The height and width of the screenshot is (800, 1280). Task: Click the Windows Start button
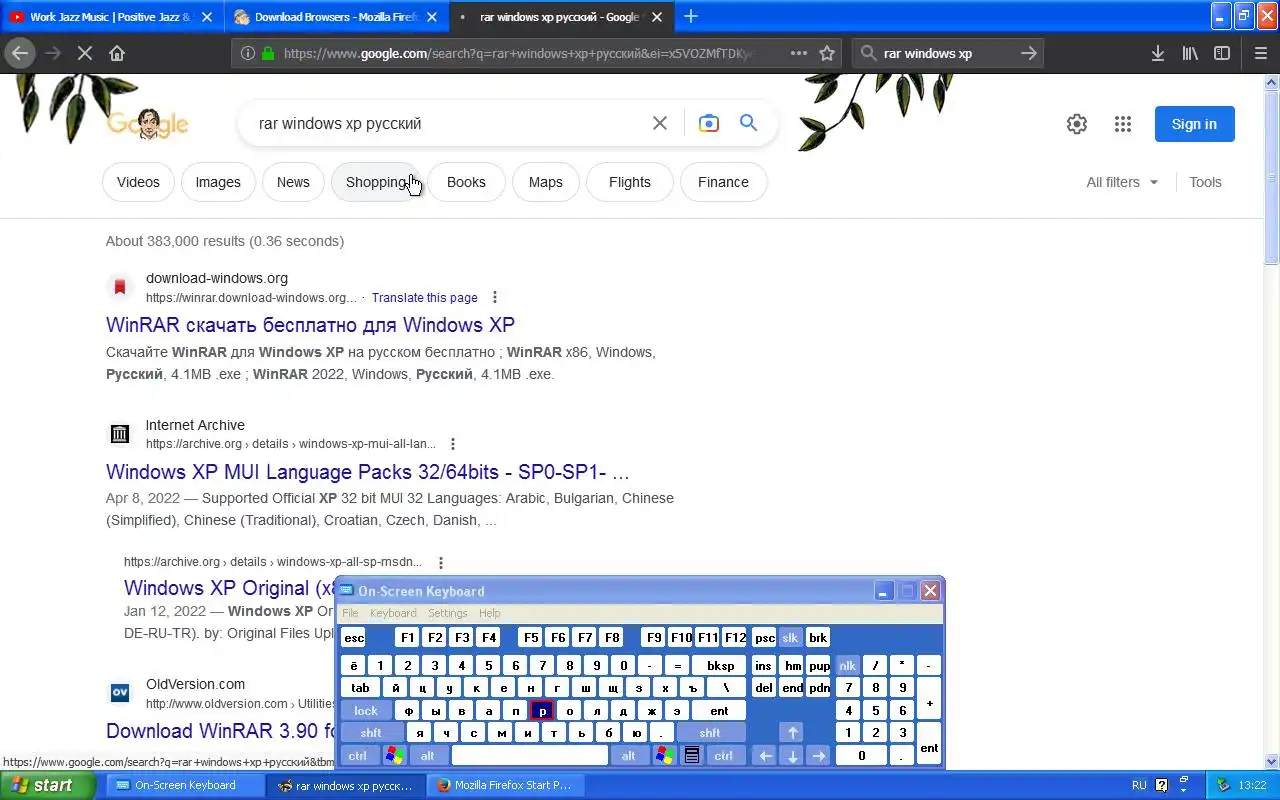pyautogui.click(x=48, y=785)
